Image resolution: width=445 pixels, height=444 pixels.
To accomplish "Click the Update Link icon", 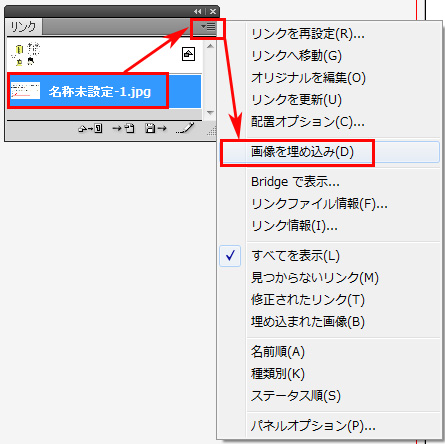I will 156,128.
